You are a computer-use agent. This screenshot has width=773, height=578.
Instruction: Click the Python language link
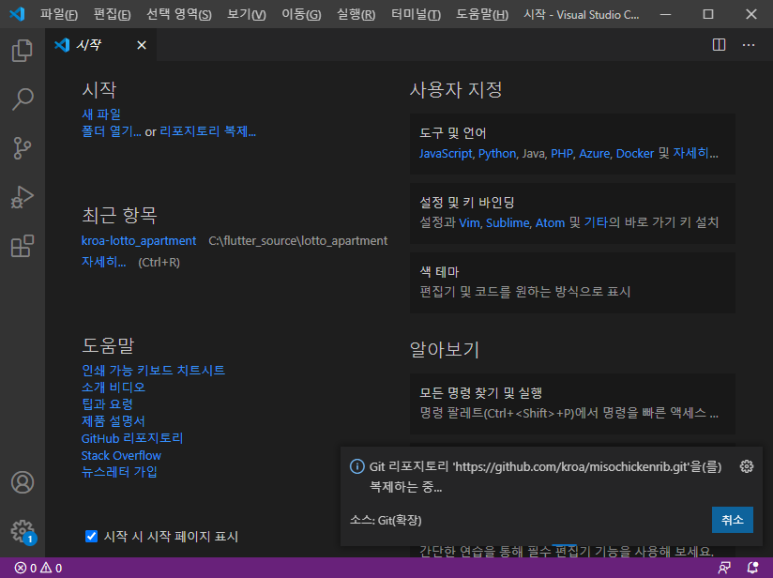(497, 153)
